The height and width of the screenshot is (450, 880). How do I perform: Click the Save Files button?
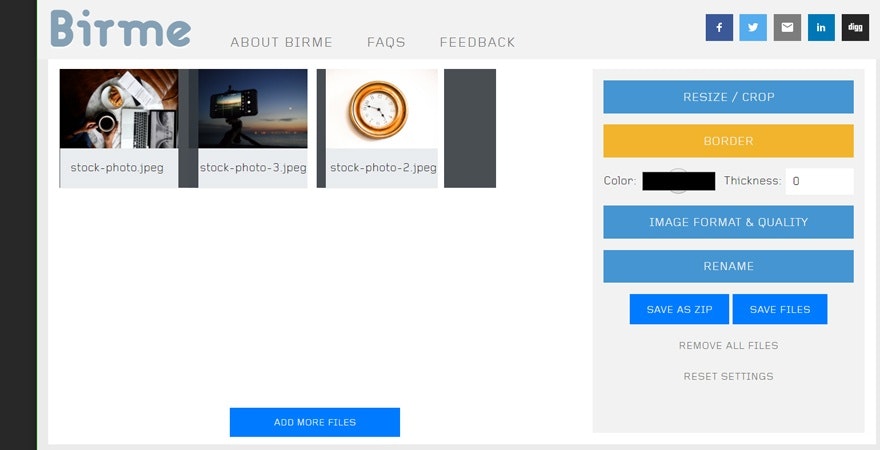pos(779,309)
